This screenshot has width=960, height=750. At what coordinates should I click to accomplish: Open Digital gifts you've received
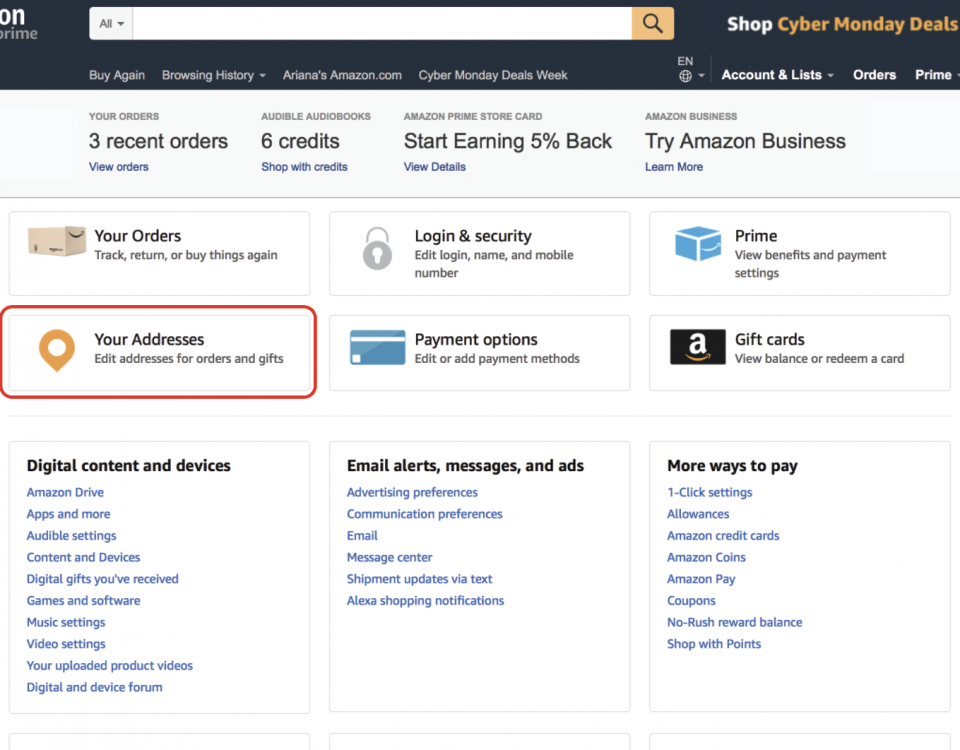click(103, 579)
